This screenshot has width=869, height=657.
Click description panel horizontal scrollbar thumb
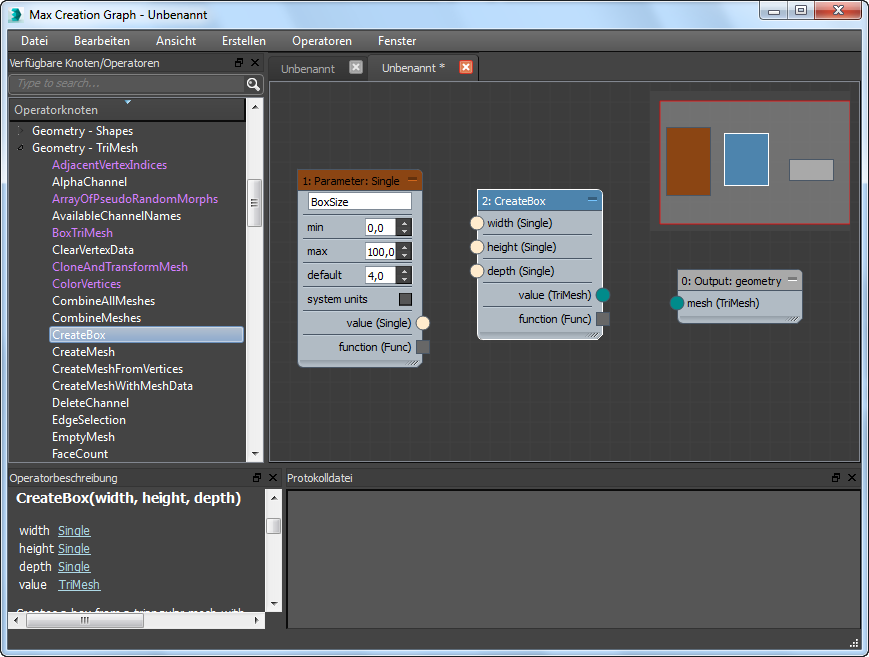tap(84, 620)
